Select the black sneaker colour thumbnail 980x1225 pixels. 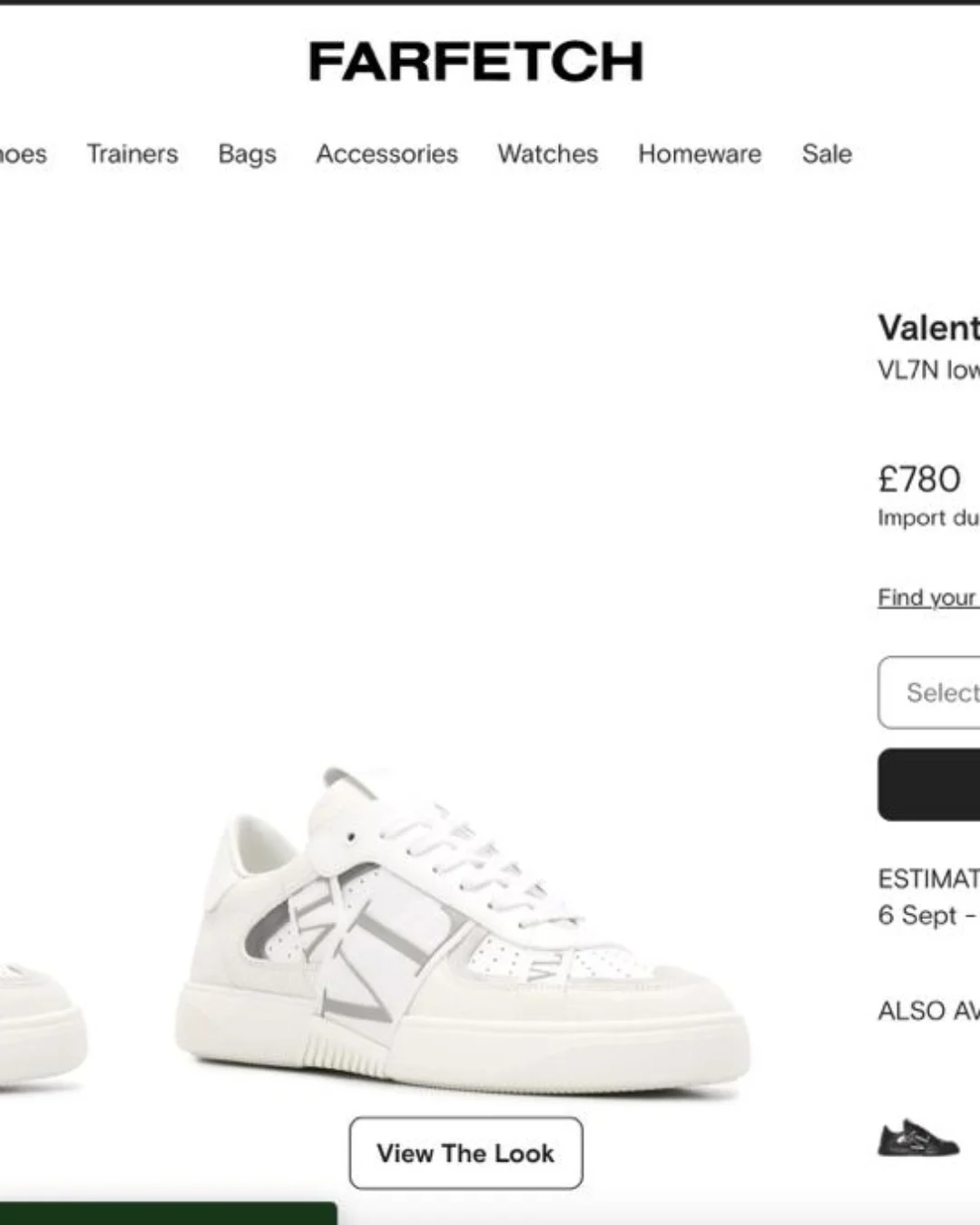pyautogui.click(x=917, y=1137)
